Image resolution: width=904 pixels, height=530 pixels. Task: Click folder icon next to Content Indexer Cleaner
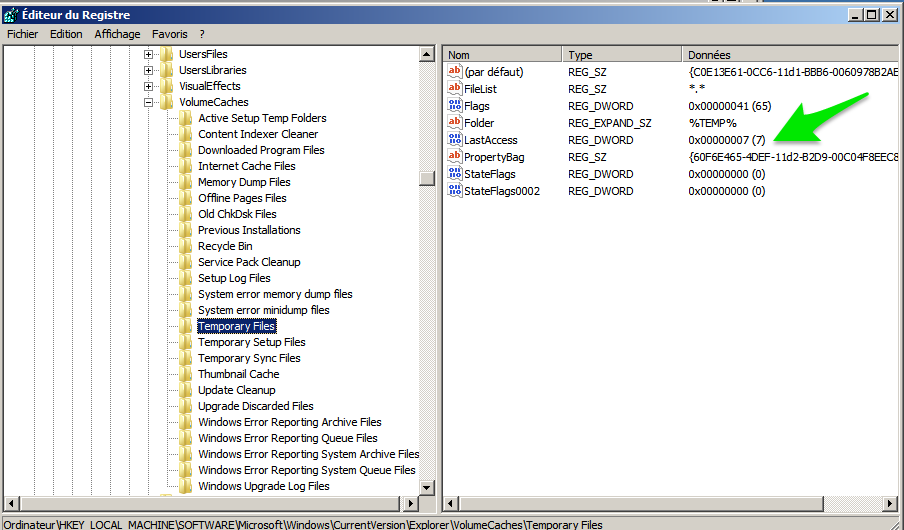[186, 134]
